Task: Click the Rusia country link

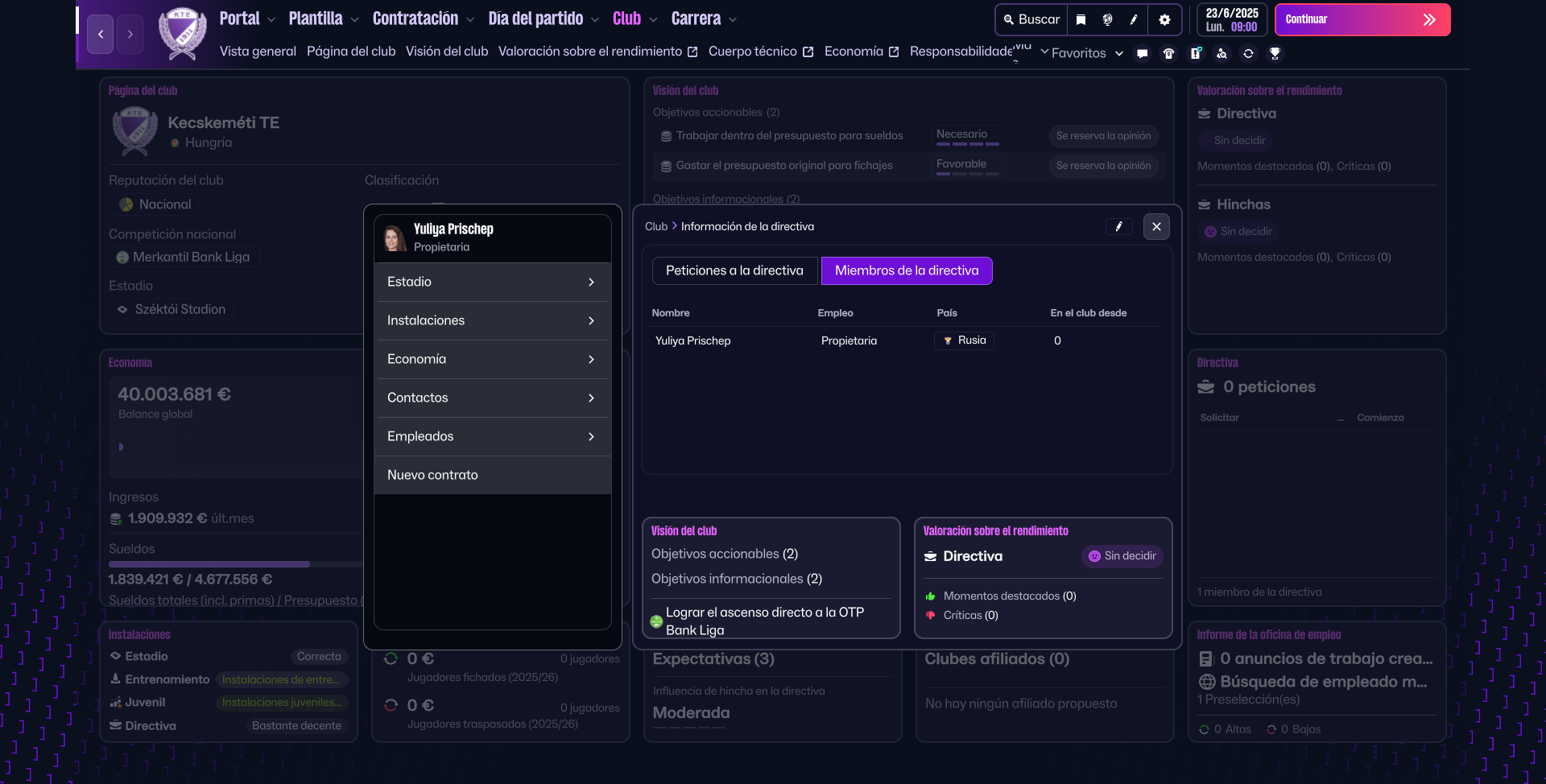Action: coord(965,340)
